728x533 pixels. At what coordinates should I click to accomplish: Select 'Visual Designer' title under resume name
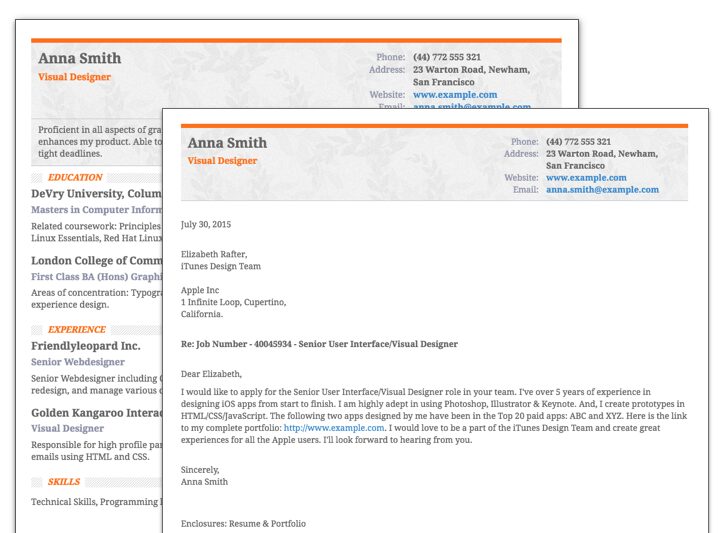click(75, 77)
